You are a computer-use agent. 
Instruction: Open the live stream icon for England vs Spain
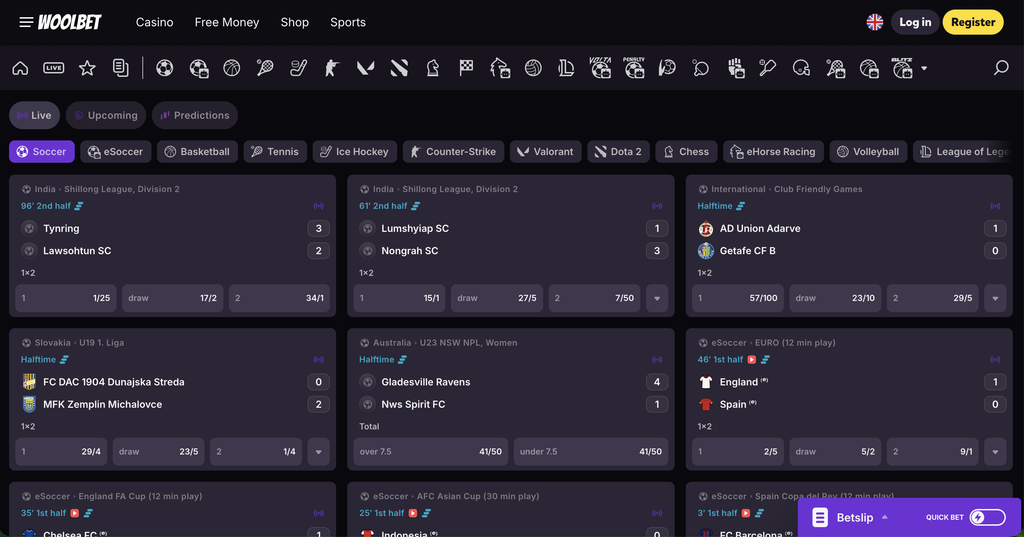click(x=752, y=359)
